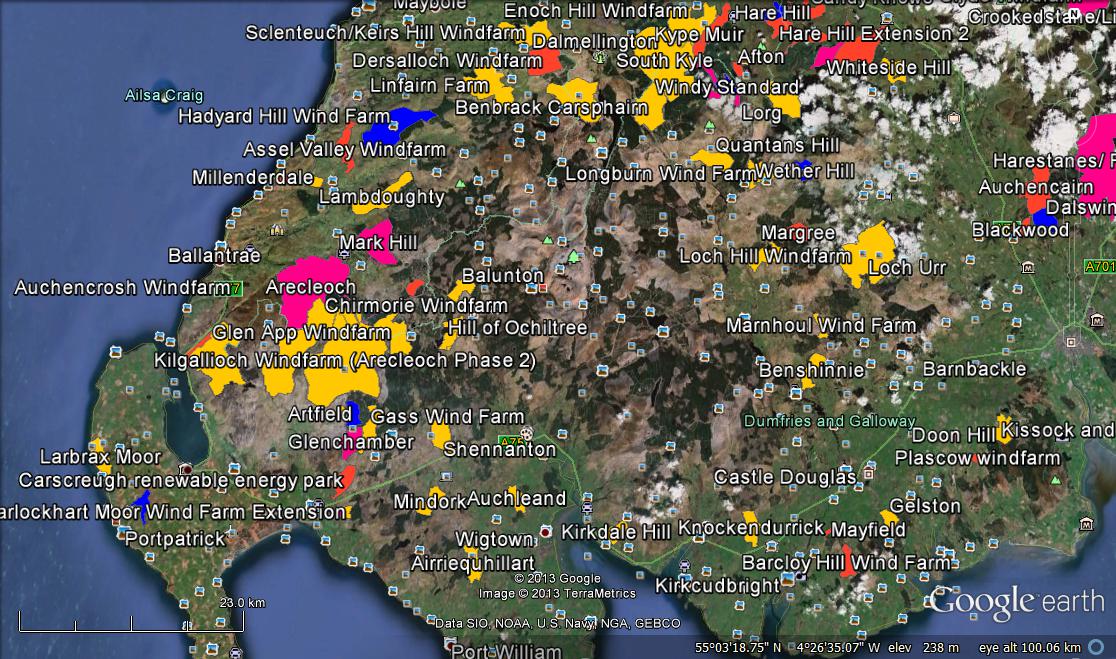The image size is (1116, 659).
Task: Open the Dumfries and Galloway region label
Action: pyautogui.click(x=829, y=421)
